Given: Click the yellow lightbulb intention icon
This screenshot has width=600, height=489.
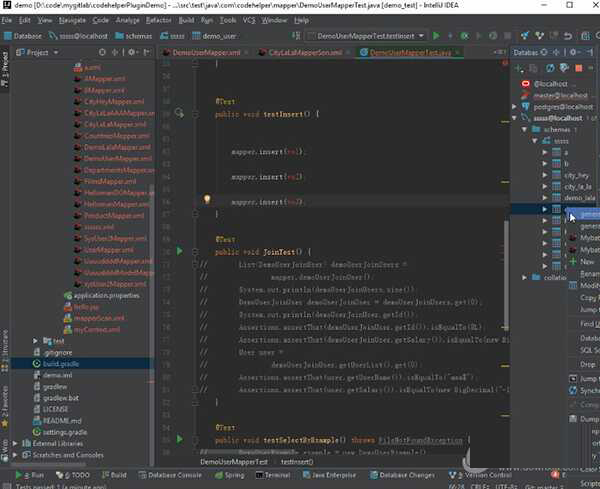Looking at the screenshot, I should [x=207, y=200].
